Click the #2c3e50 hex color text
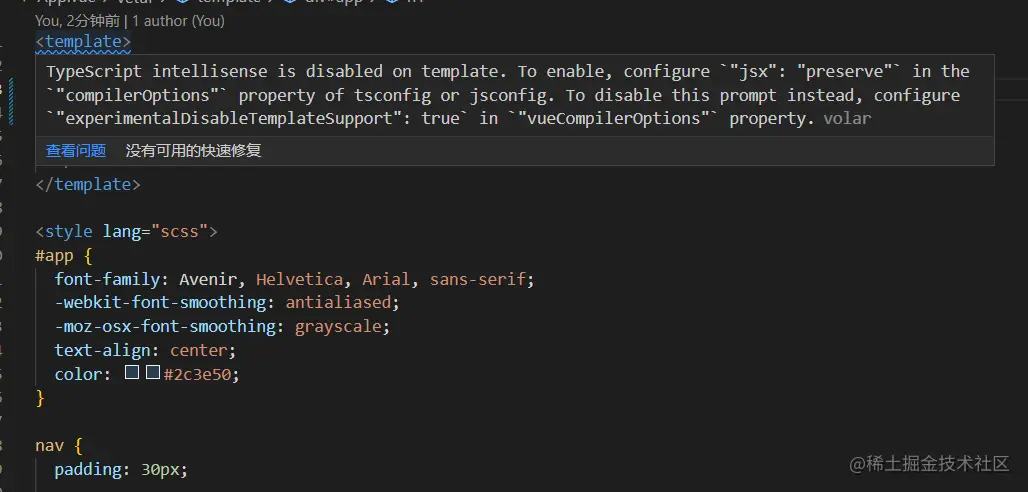Image resolution: width=1028 pixels, height=492 pixels. click(200, 374)
